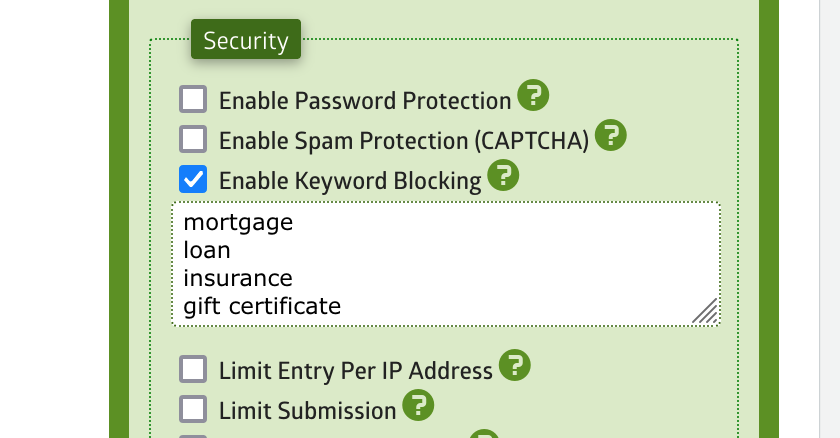Screen dimensions: 840x438
Task: Click the Security section header
Action: (246, 40)
